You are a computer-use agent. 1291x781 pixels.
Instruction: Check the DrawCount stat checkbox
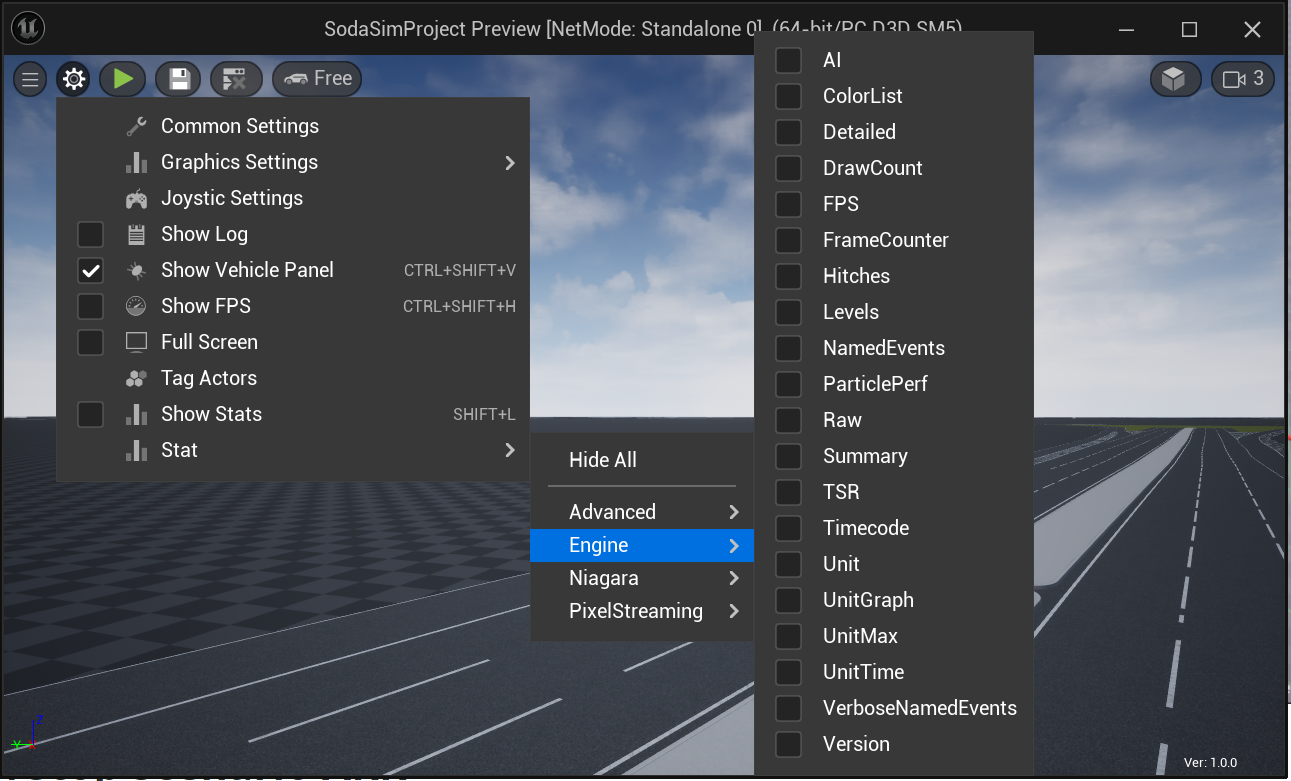789,168
